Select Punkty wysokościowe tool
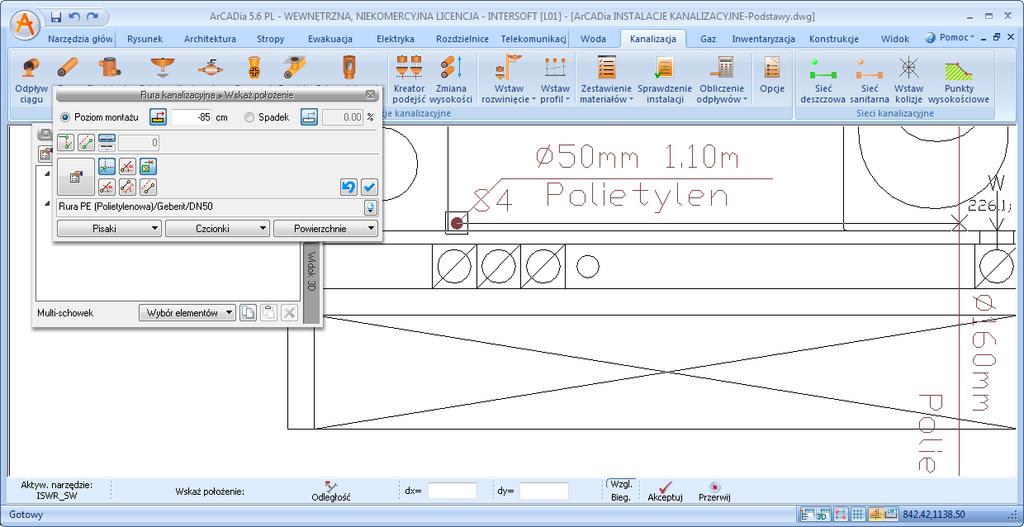1024x527 pixels. click(x=958, y=80)
